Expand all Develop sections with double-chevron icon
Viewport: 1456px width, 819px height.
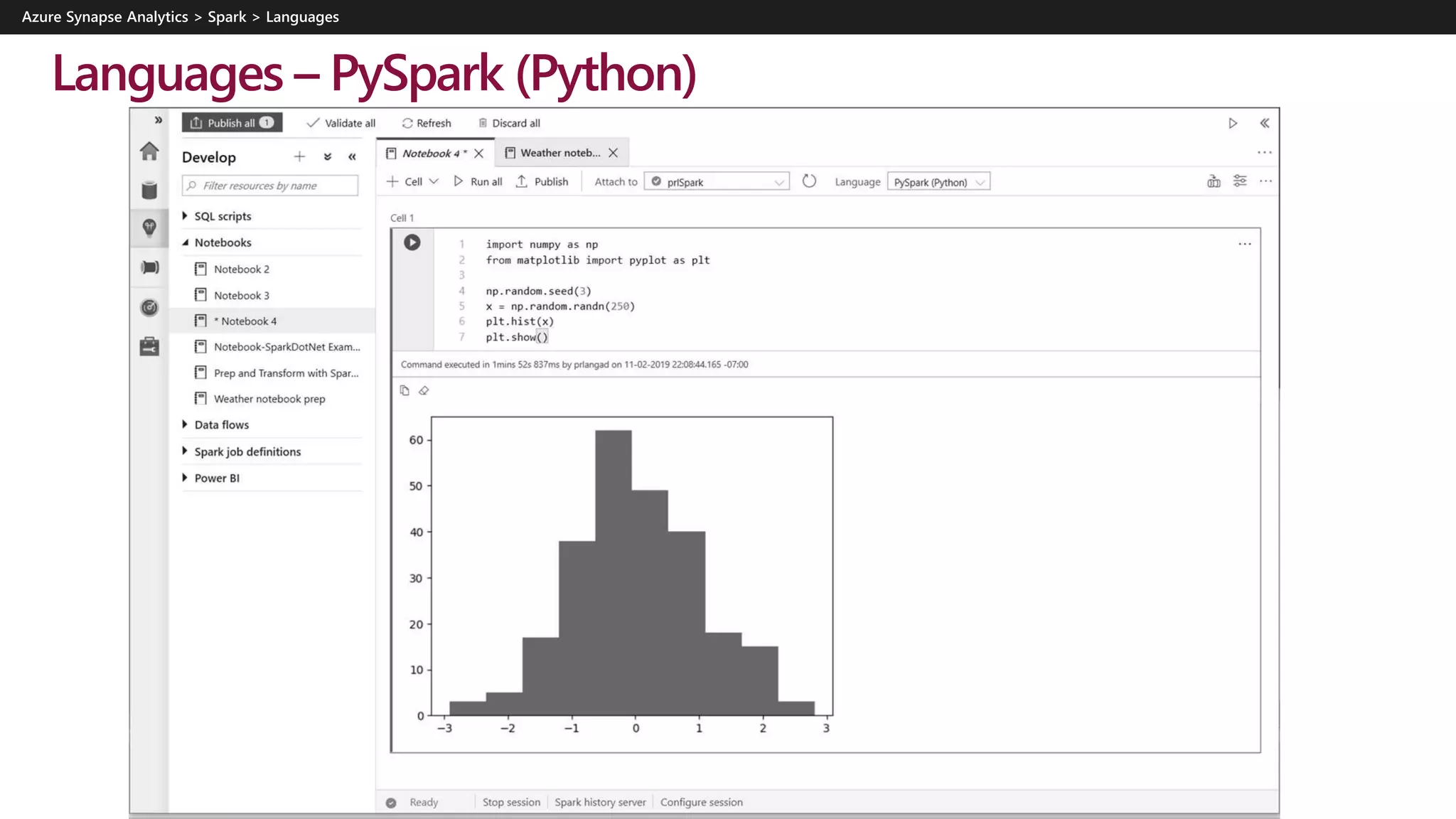328,156
